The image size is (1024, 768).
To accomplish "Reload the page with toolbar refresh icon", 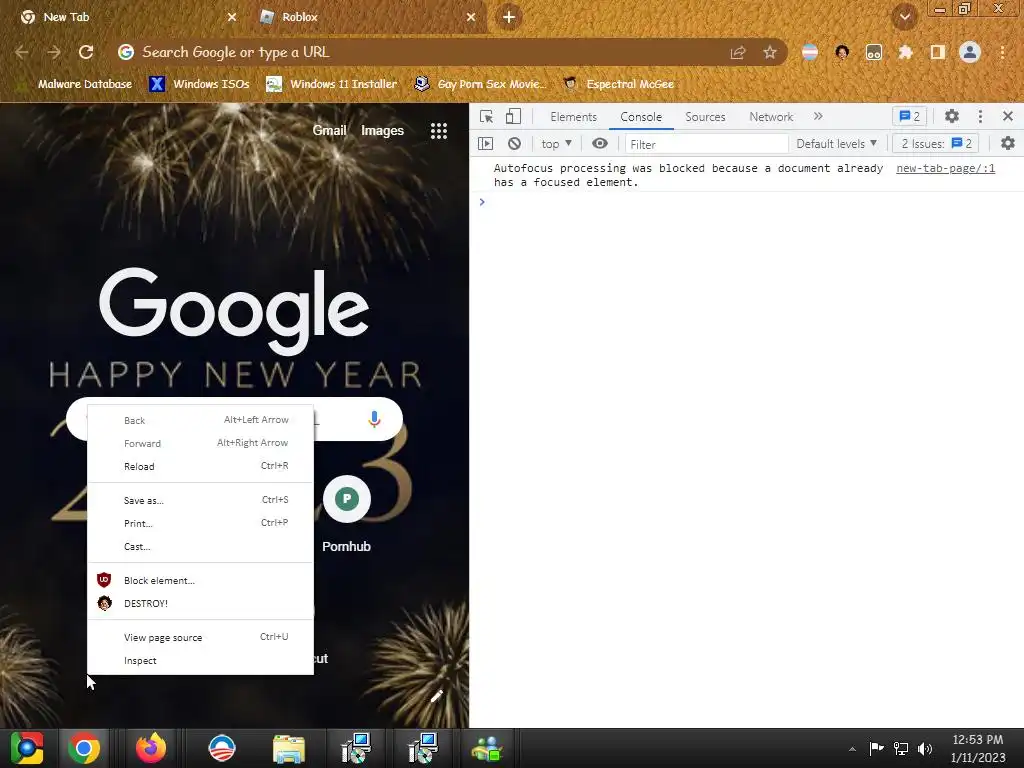I will coord(86,52).
